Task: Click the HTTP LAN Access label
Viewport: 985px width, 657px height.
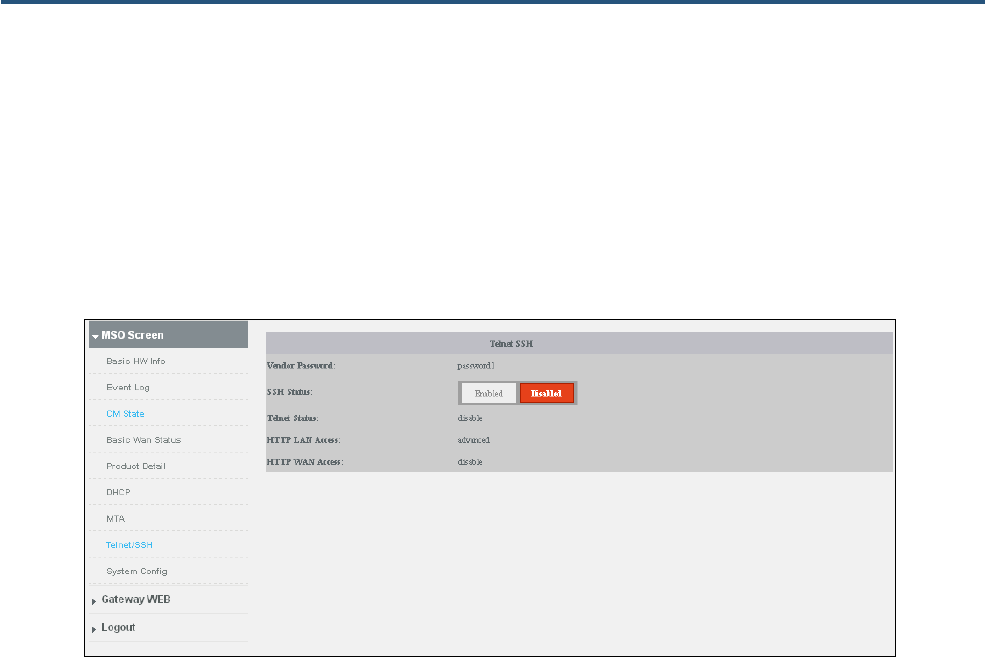Action: pos(303,440)
